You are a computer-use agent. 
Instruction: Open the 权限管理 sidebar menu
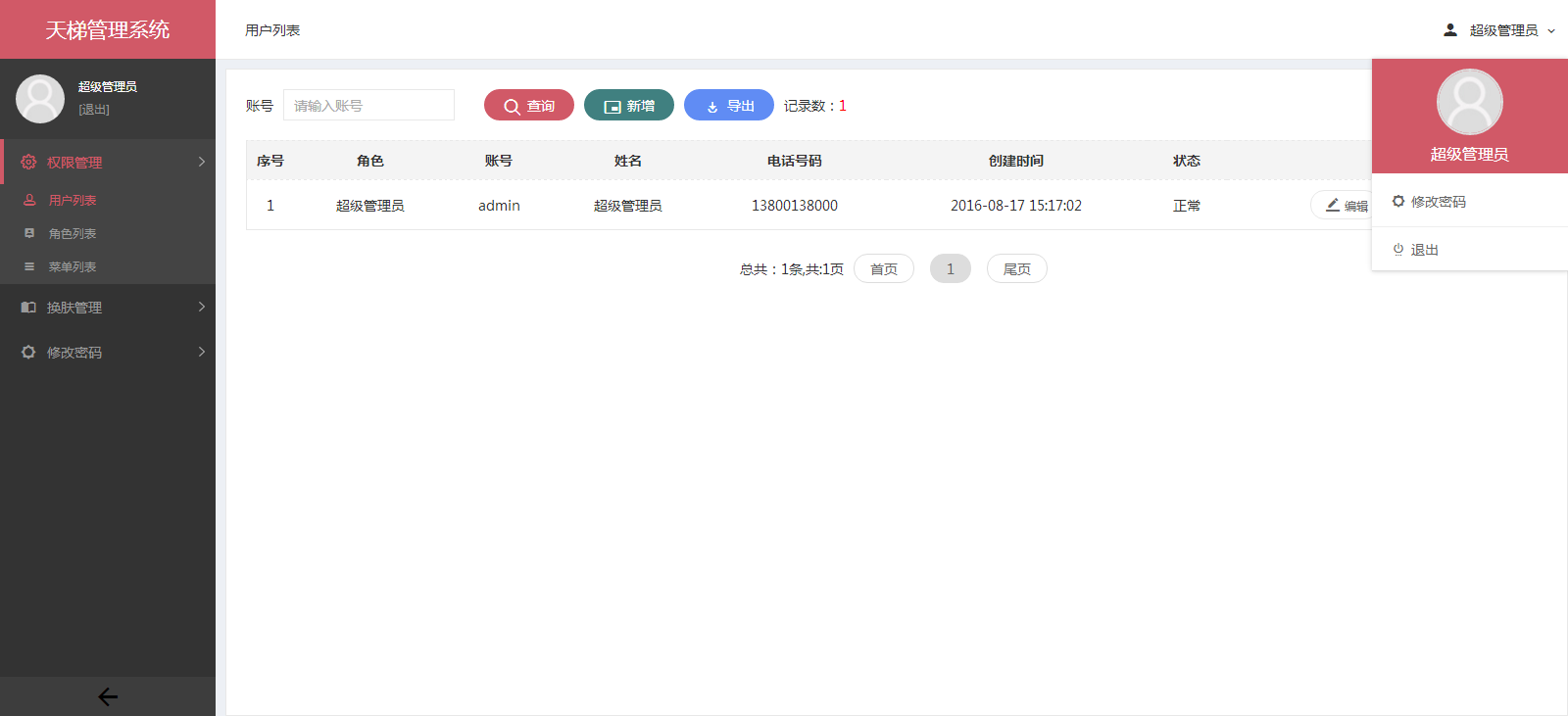108,162
